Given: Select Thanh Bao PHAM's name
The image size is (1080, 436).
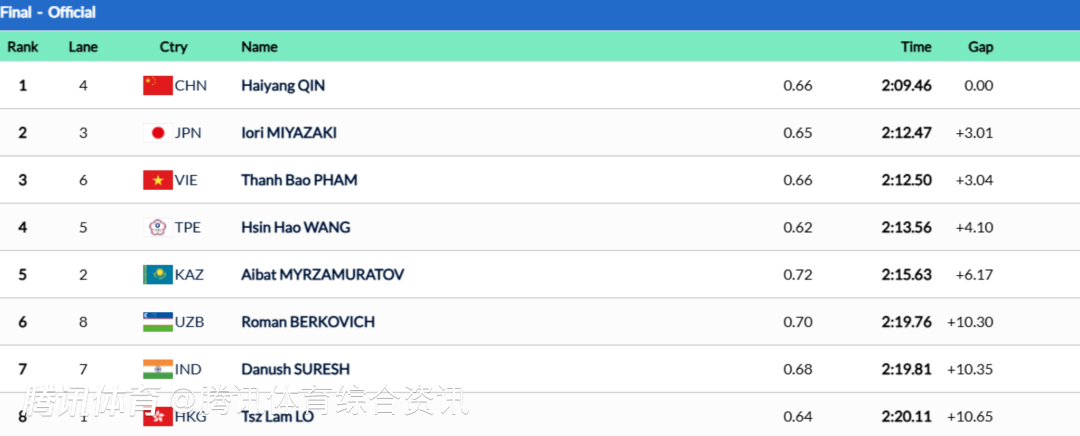Looking at the screenshot, I should click(x=299, y=180).
